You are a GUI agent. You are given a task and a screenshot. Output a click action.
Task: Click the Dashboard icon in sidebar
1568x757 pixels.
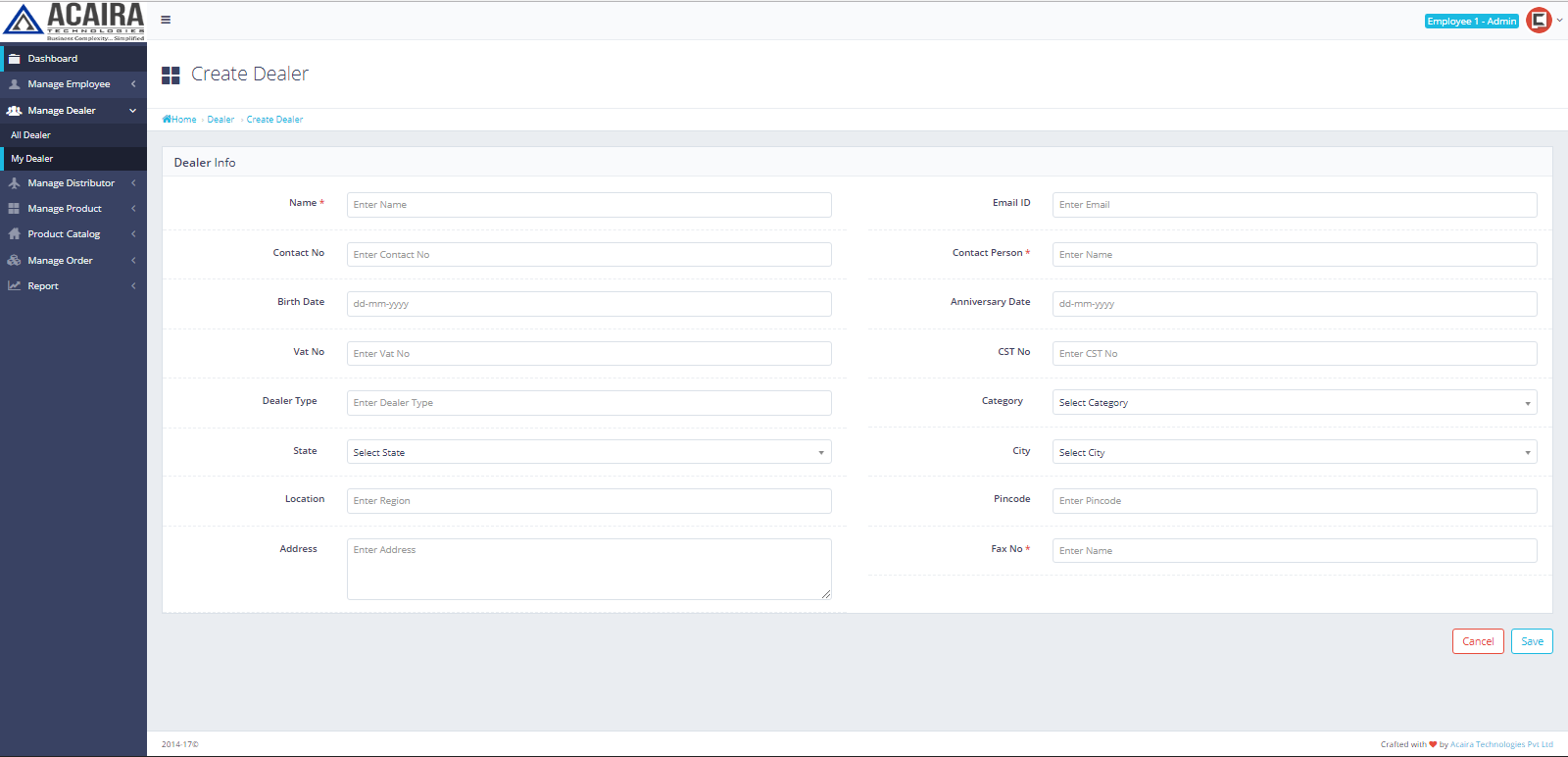point(15,59)
